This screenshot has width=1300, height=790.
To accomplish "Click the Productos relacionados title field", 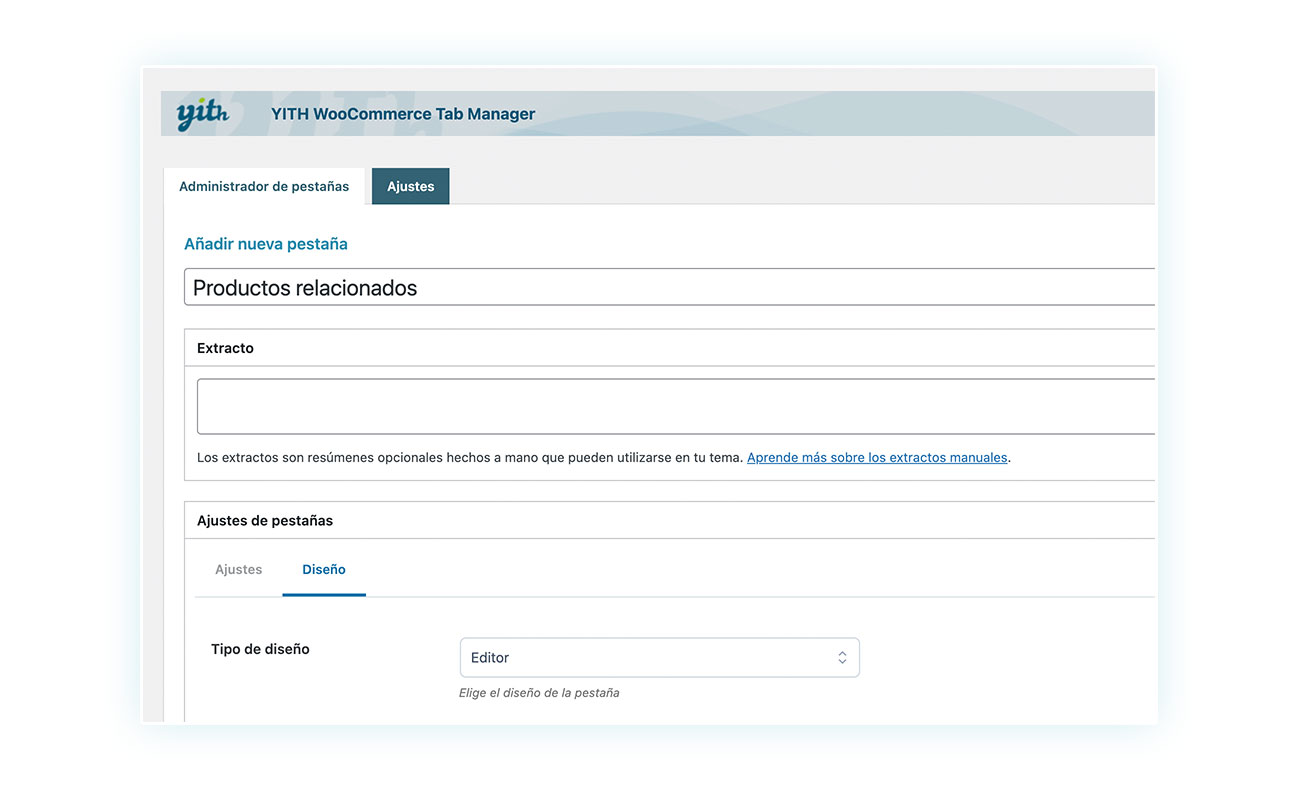I will (670, 288).
